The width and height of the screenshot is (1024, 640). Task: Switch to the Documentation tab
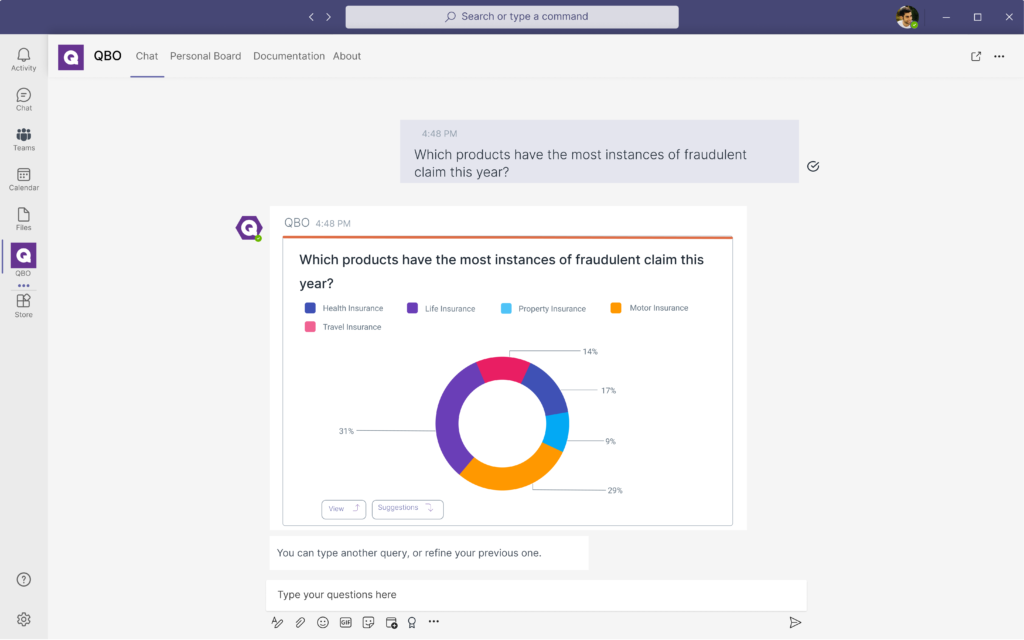[x=289, y=56]
